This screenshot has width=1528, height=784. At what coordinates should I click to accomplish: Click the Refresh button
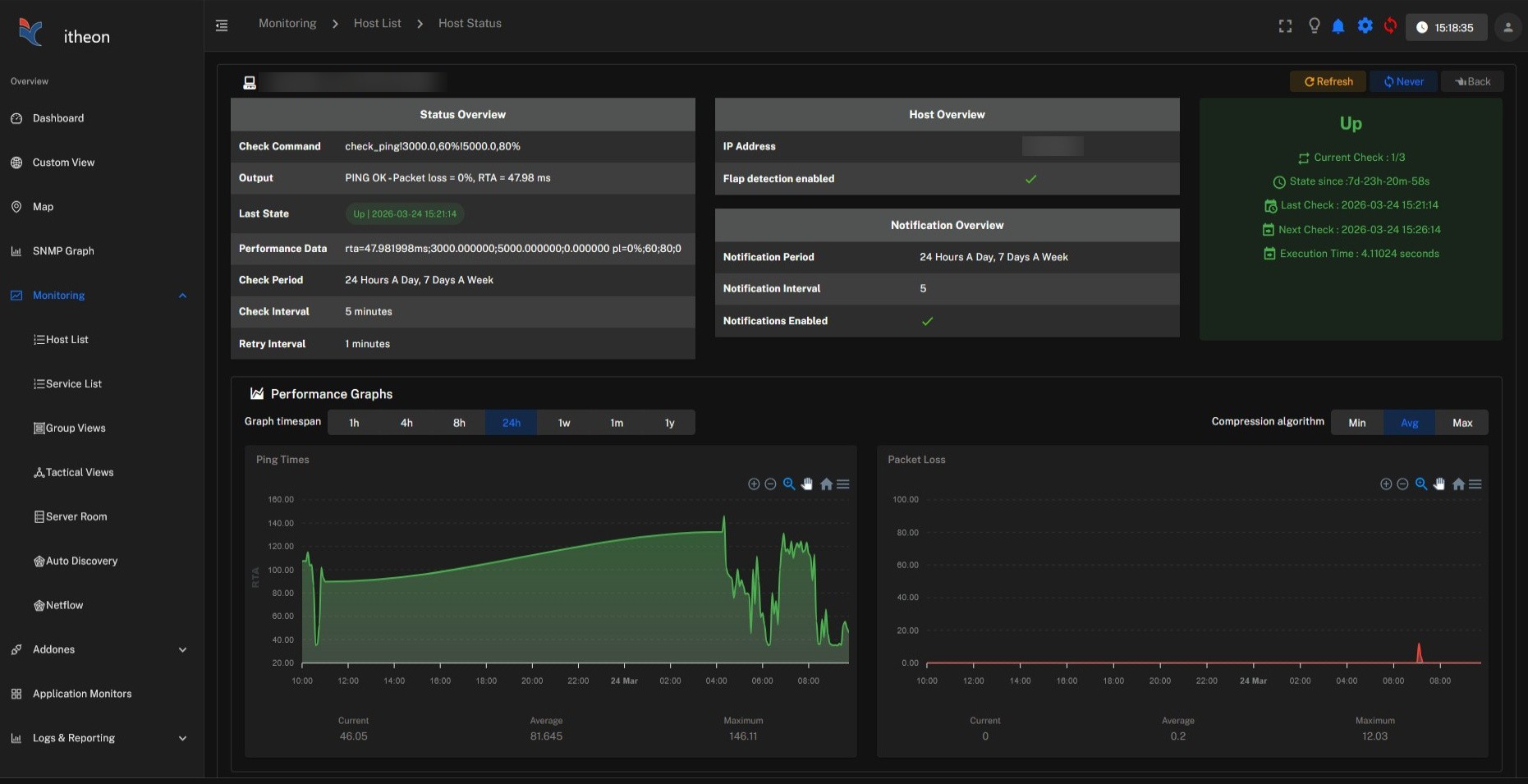(x=1328, y=81)
